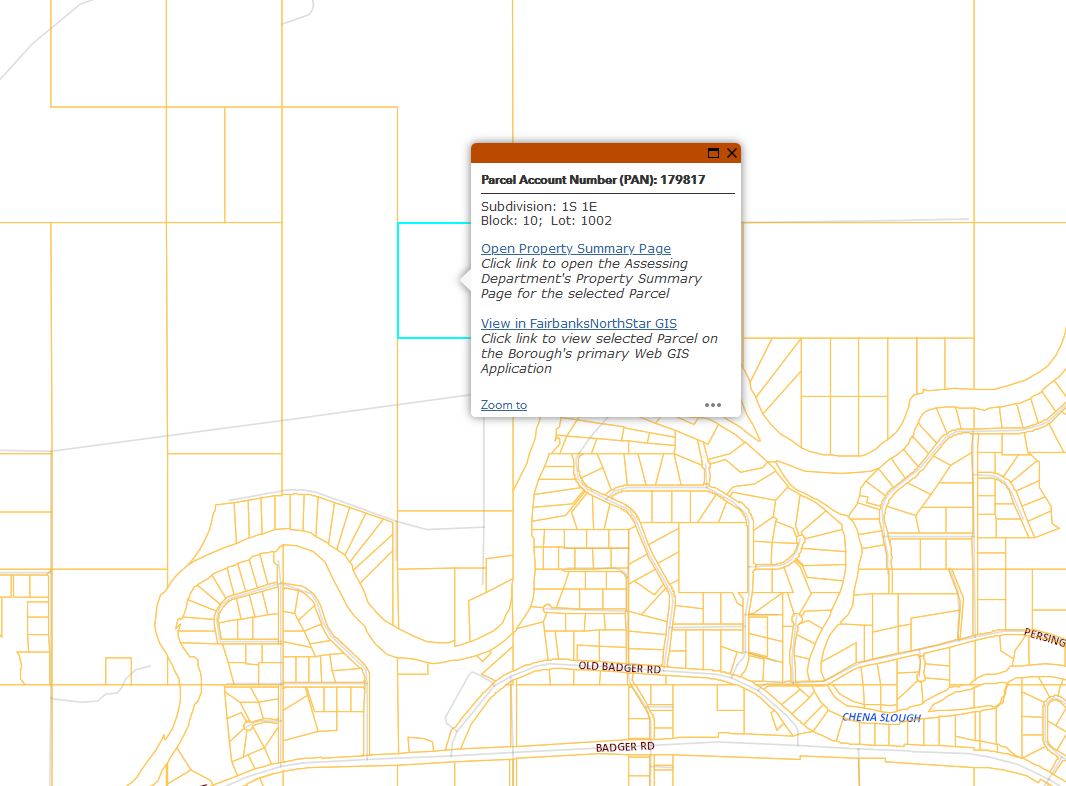Maximize the parcel info popup

(x=713, y=153)
